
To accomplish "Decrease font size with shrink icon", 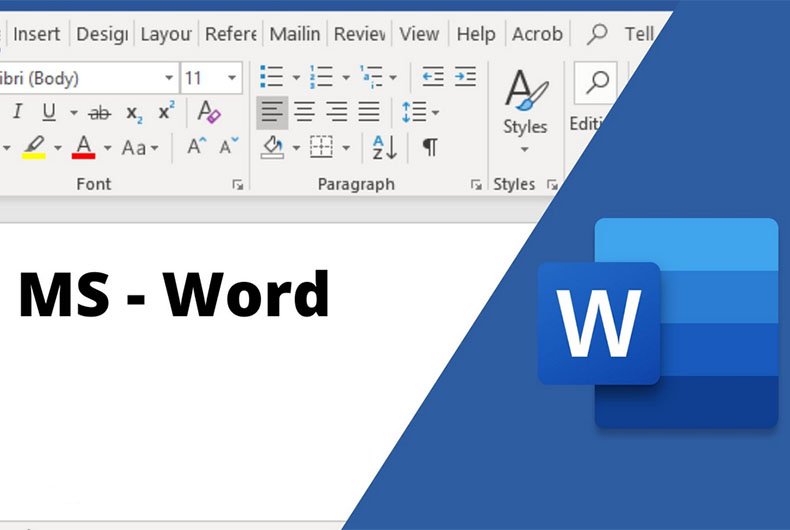I will click(229, 147).
